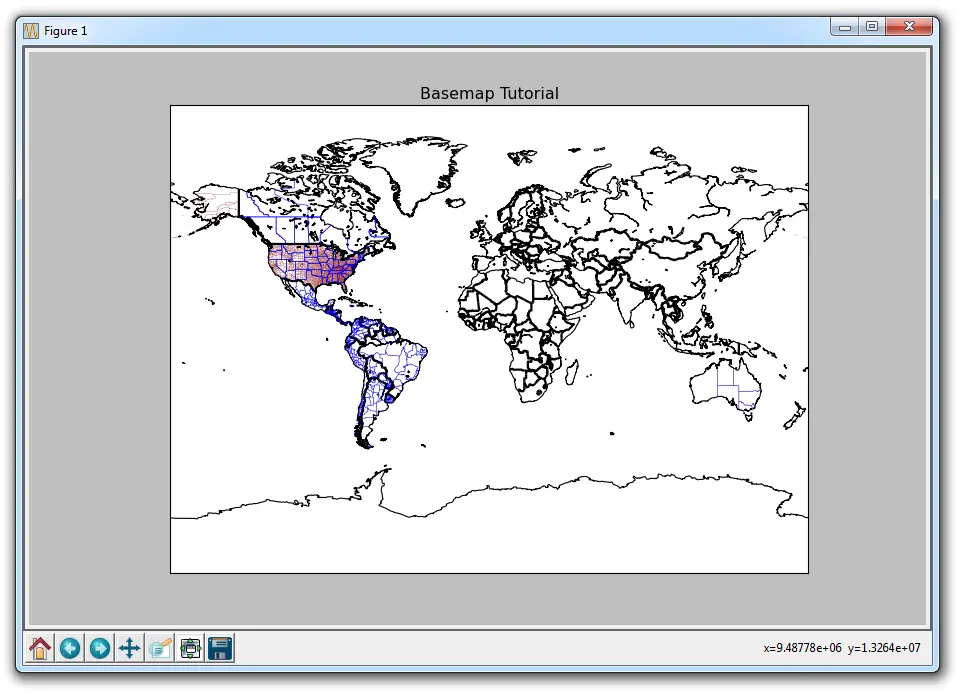Click the Figure 1 window icon
This screenshot has width=963, height=694.
click(31, 31)
